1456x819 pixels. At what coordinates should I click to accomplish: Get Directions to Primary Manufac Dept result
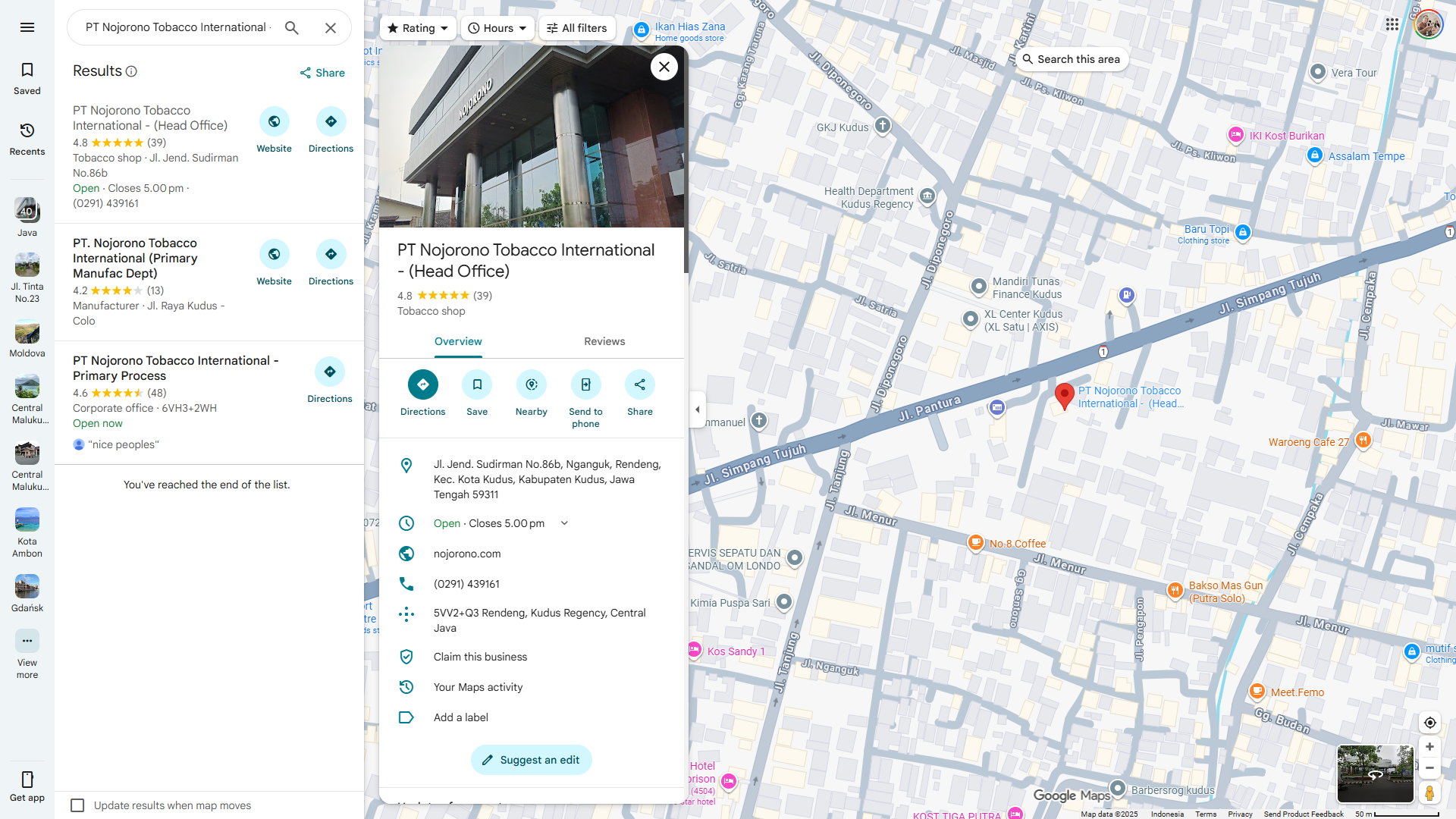[x=331, y=263]
